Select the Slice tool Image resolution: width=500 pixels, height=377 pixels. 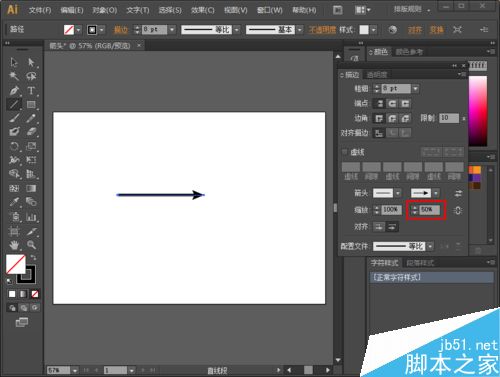[x=31, y=231]
